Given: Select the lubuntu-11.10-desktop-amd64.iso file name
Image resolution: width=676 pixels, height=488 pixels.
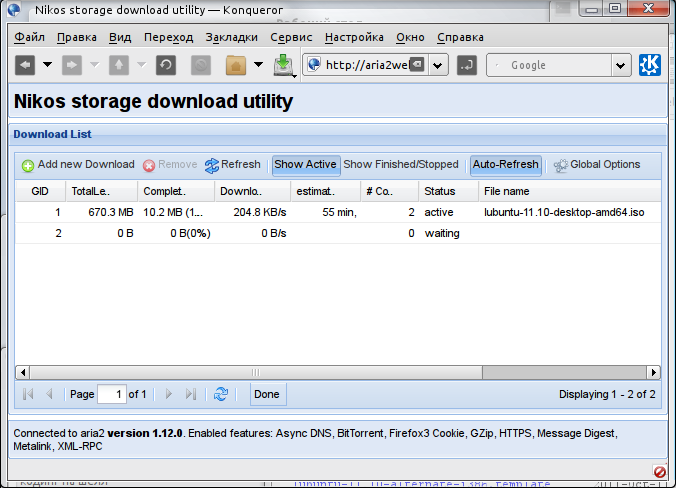Looking at the screenshot, I should tap(564, 213).
